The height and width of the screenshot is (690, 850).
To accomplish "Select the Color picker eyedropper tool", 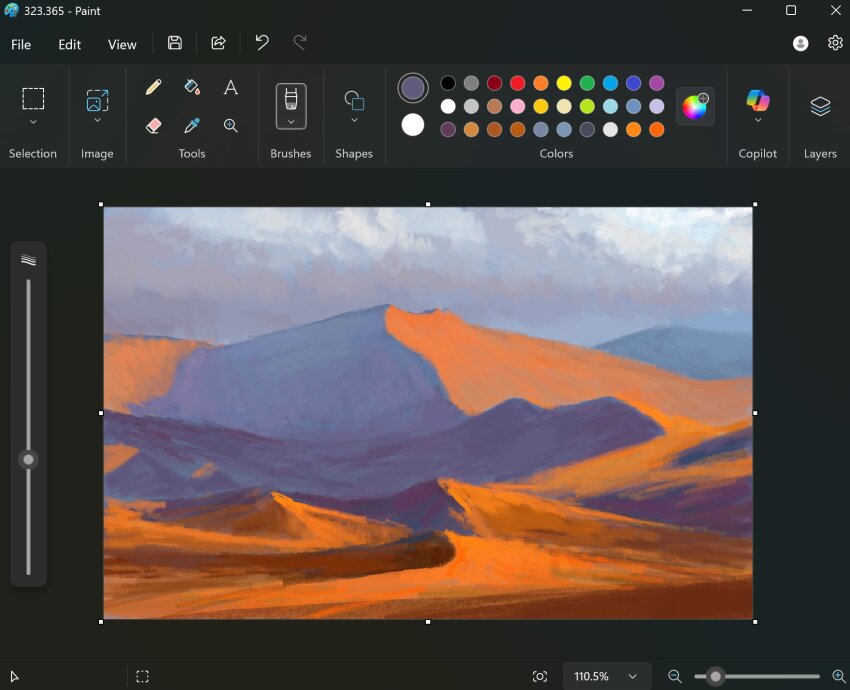I will 192,124.
